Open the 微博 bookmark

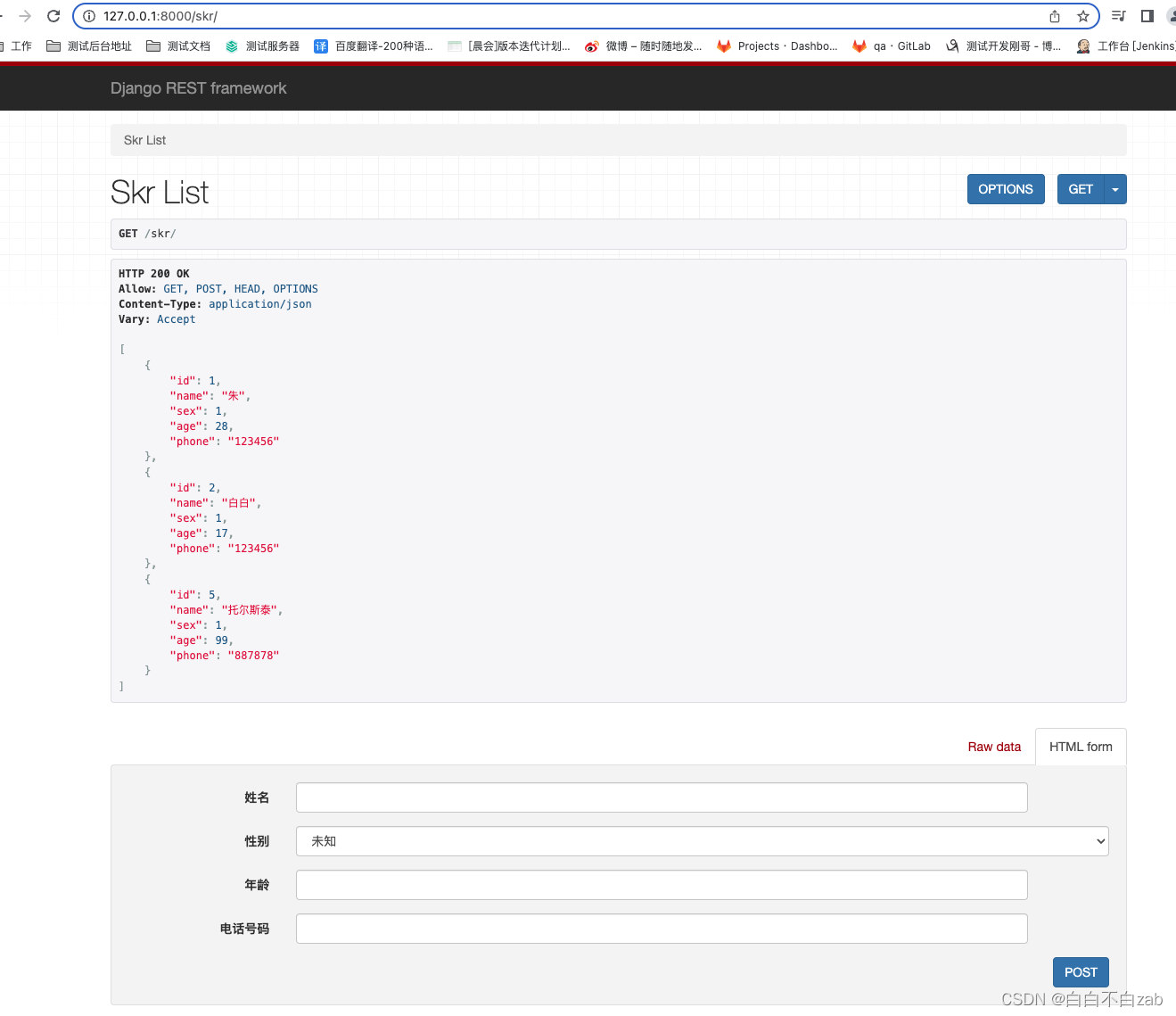pyautogui.click(x=643, y=46)
